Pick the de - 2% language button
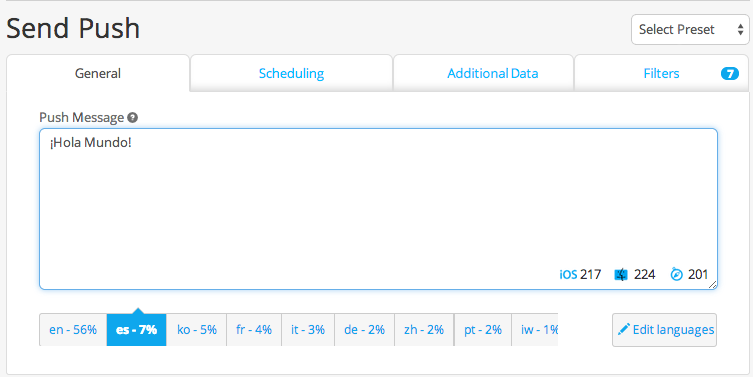 click(x=364, y=330)
